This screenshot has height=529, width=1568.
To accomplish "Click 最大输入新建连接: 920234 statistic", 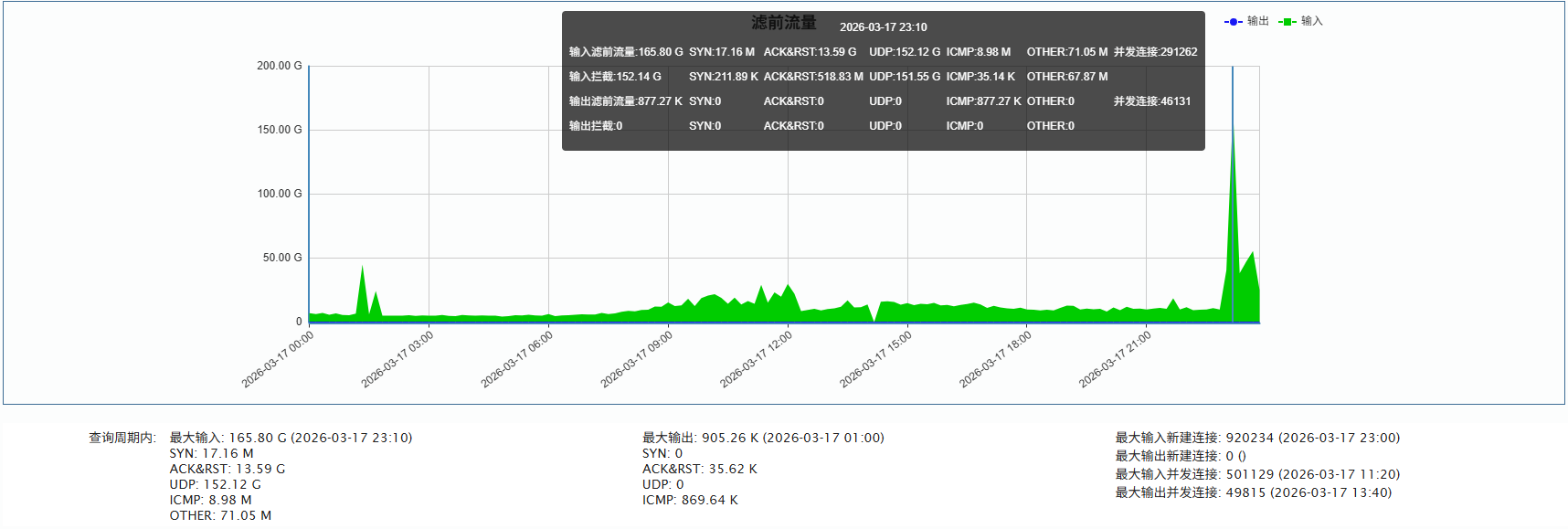I will tap(1257, 438).
